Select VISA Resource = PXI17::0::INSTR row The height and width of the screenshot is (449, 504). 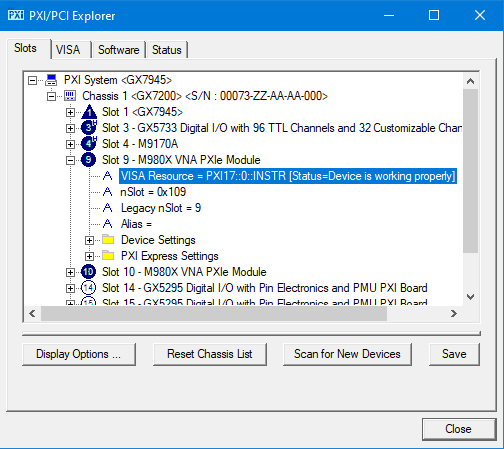click(x=288, y=176)
